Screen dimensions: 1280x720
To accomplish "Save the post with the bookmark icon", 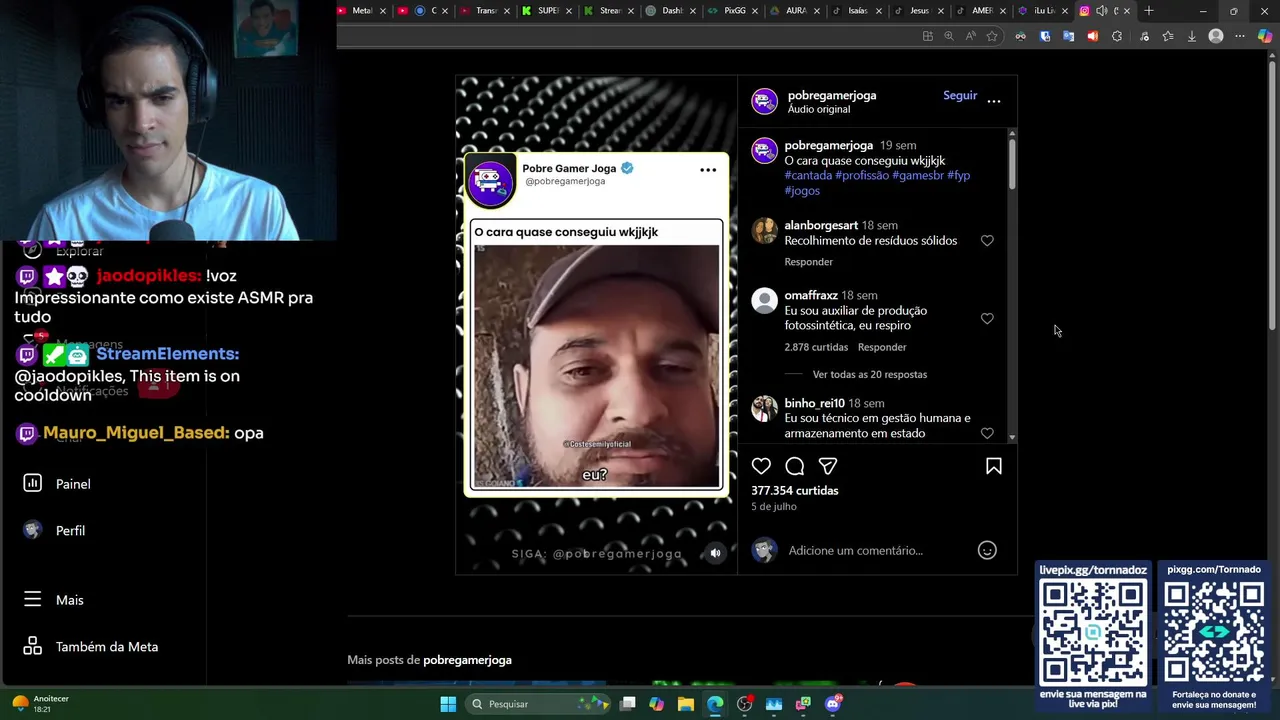I will point(994,466).
